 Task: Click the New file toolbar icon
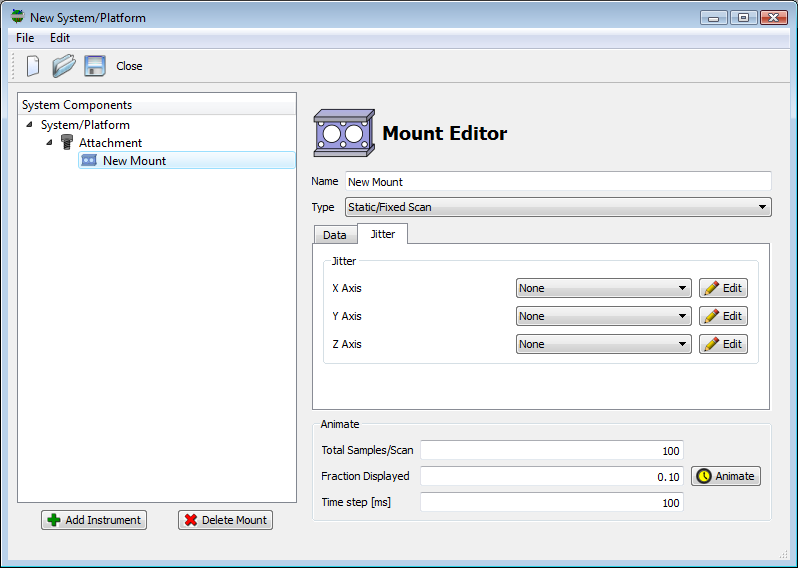tap(33, 66)
